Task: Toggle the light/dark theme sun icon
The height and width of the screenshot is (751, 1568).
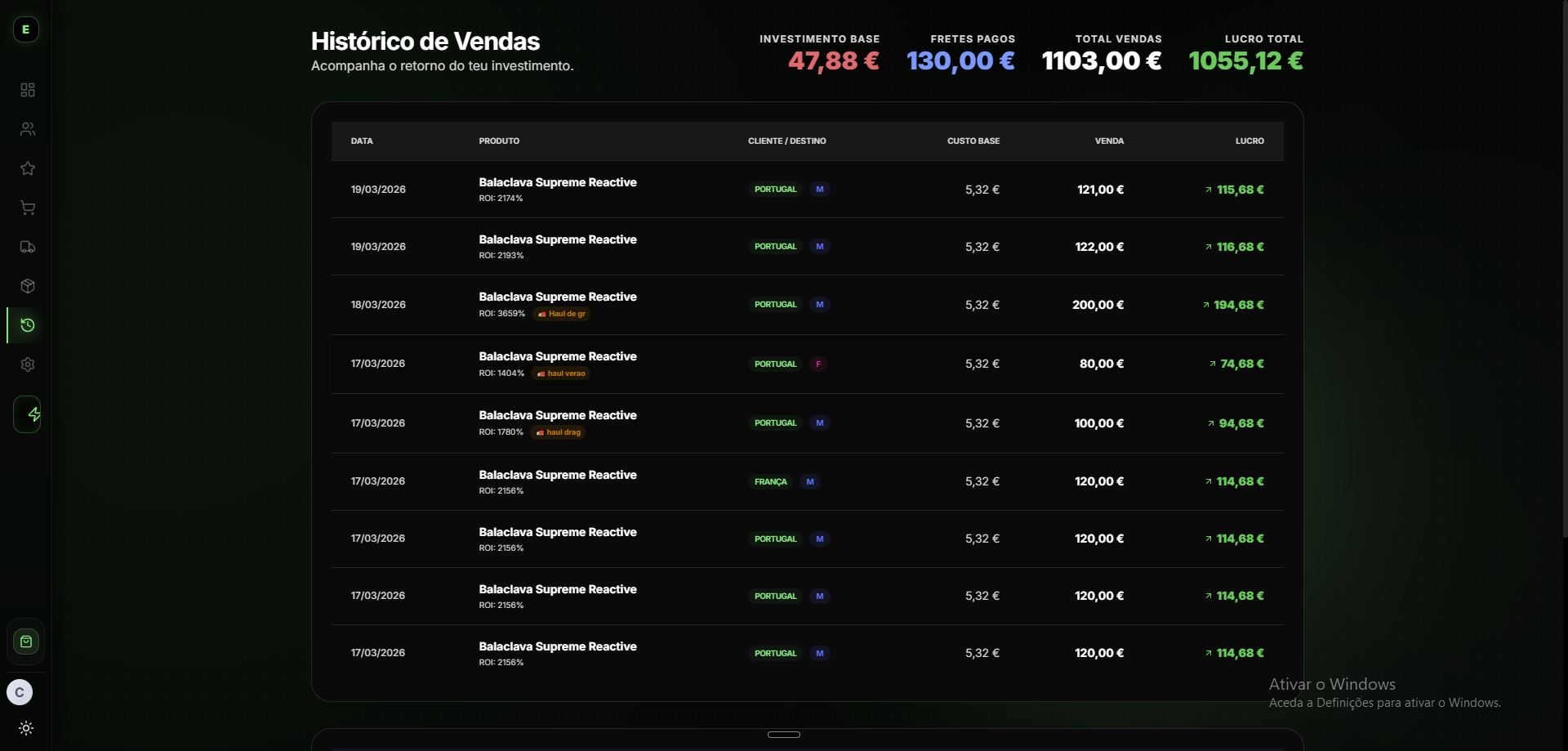Action: point(26,728)
